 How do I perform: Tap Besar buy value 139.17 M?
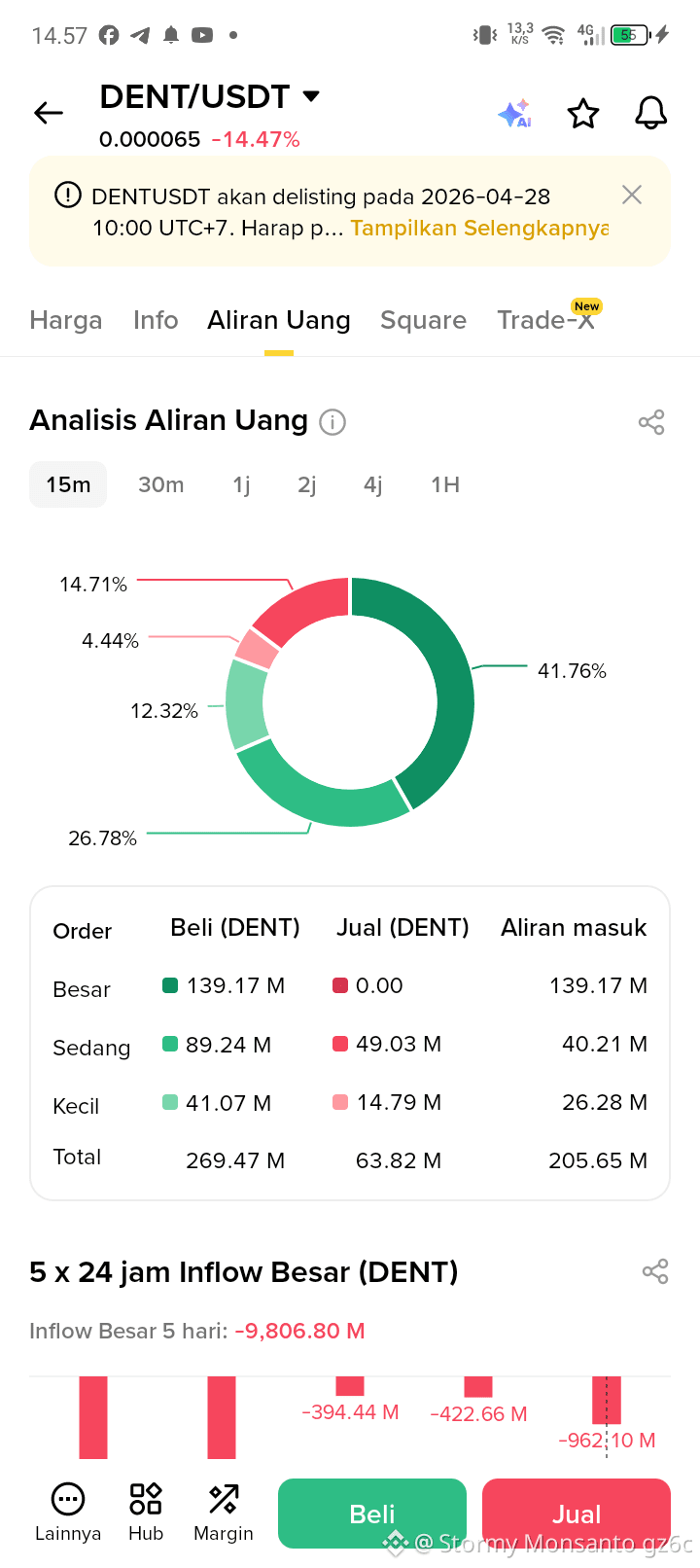tap(235, 985)
